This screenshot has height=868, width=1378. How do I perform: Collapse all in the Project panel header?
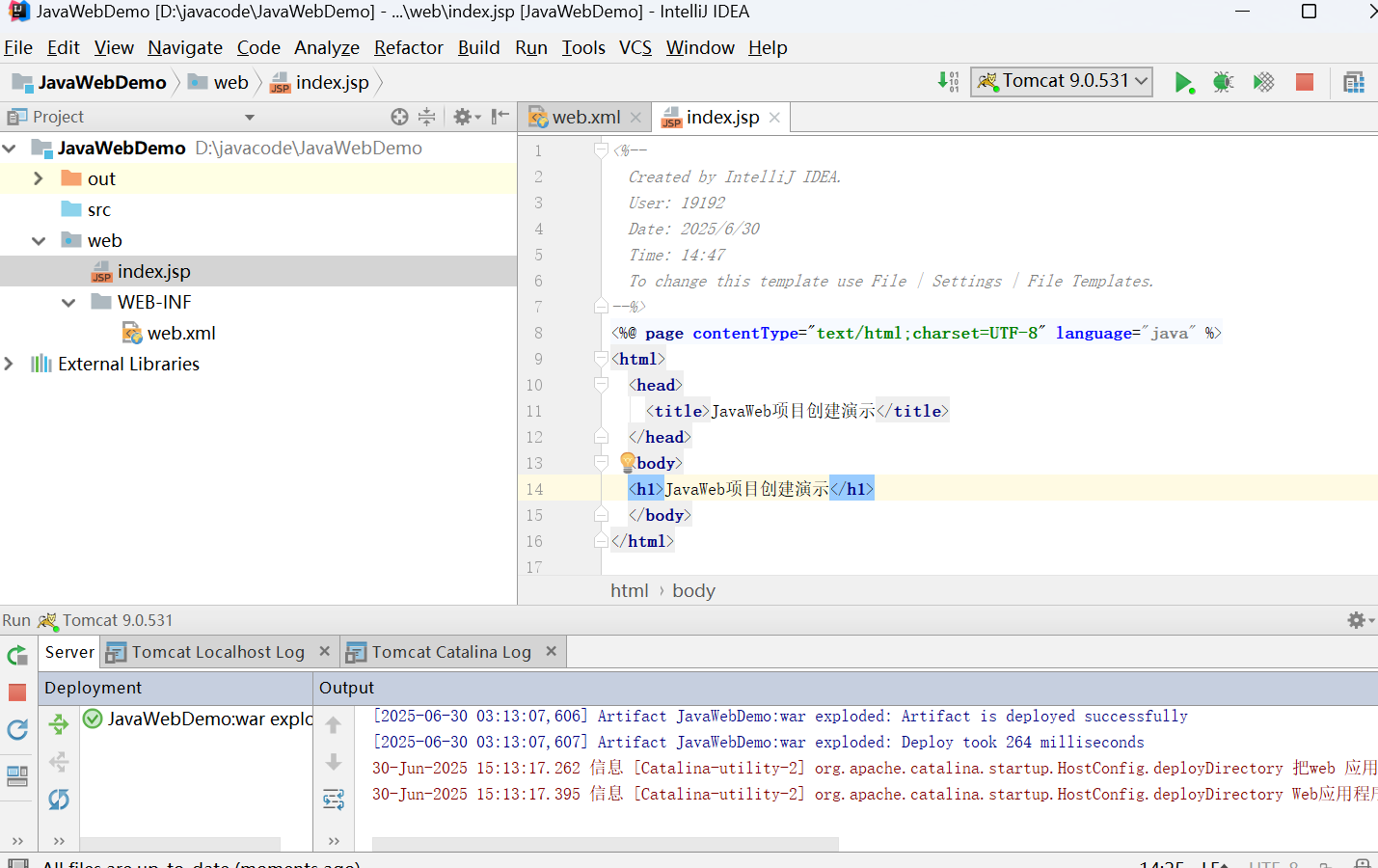pyautogui.click(x=427, y=117)
